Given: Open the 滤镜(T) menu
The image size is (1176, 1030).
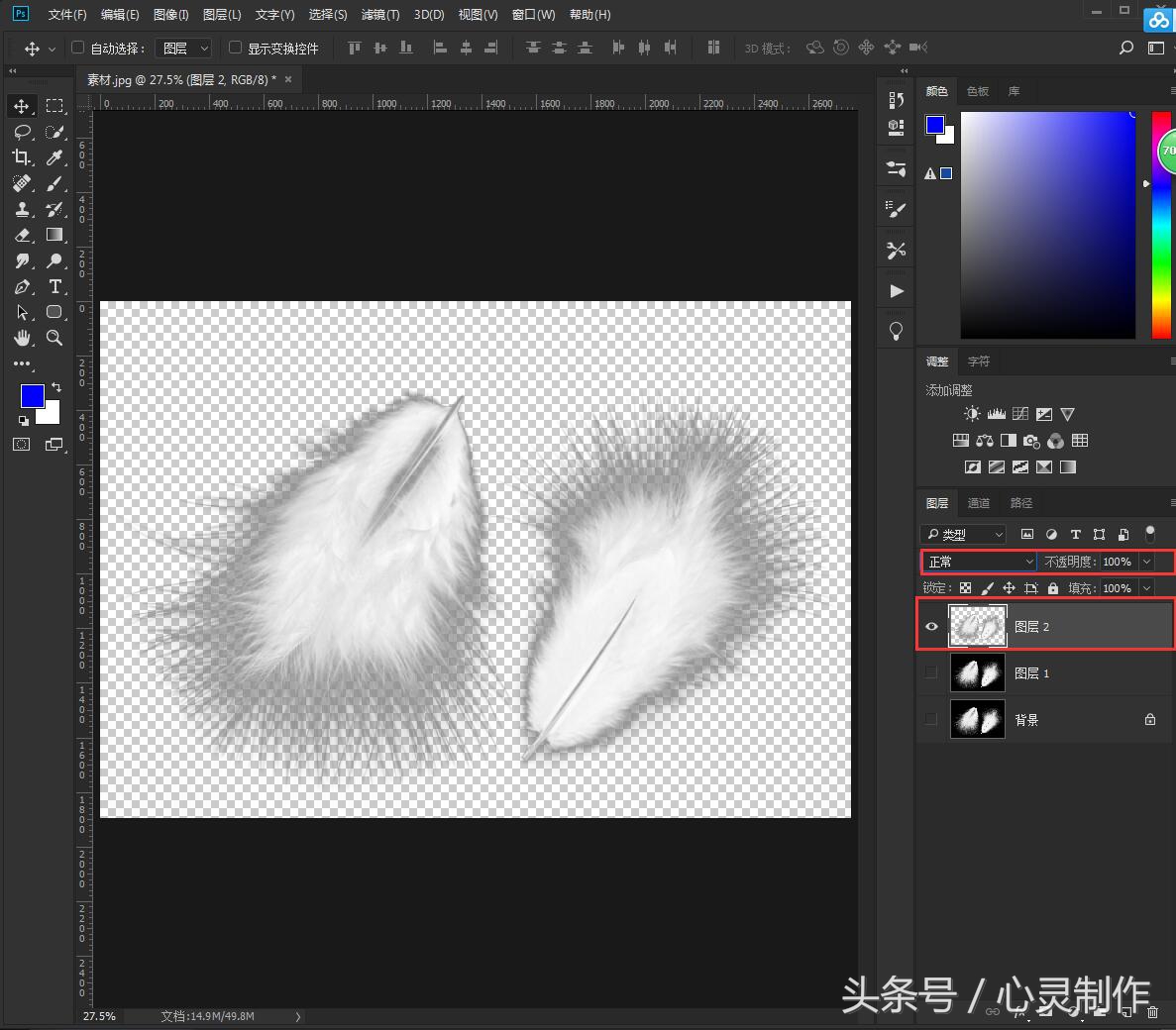Looking at the screenshot, I should 380,15.
